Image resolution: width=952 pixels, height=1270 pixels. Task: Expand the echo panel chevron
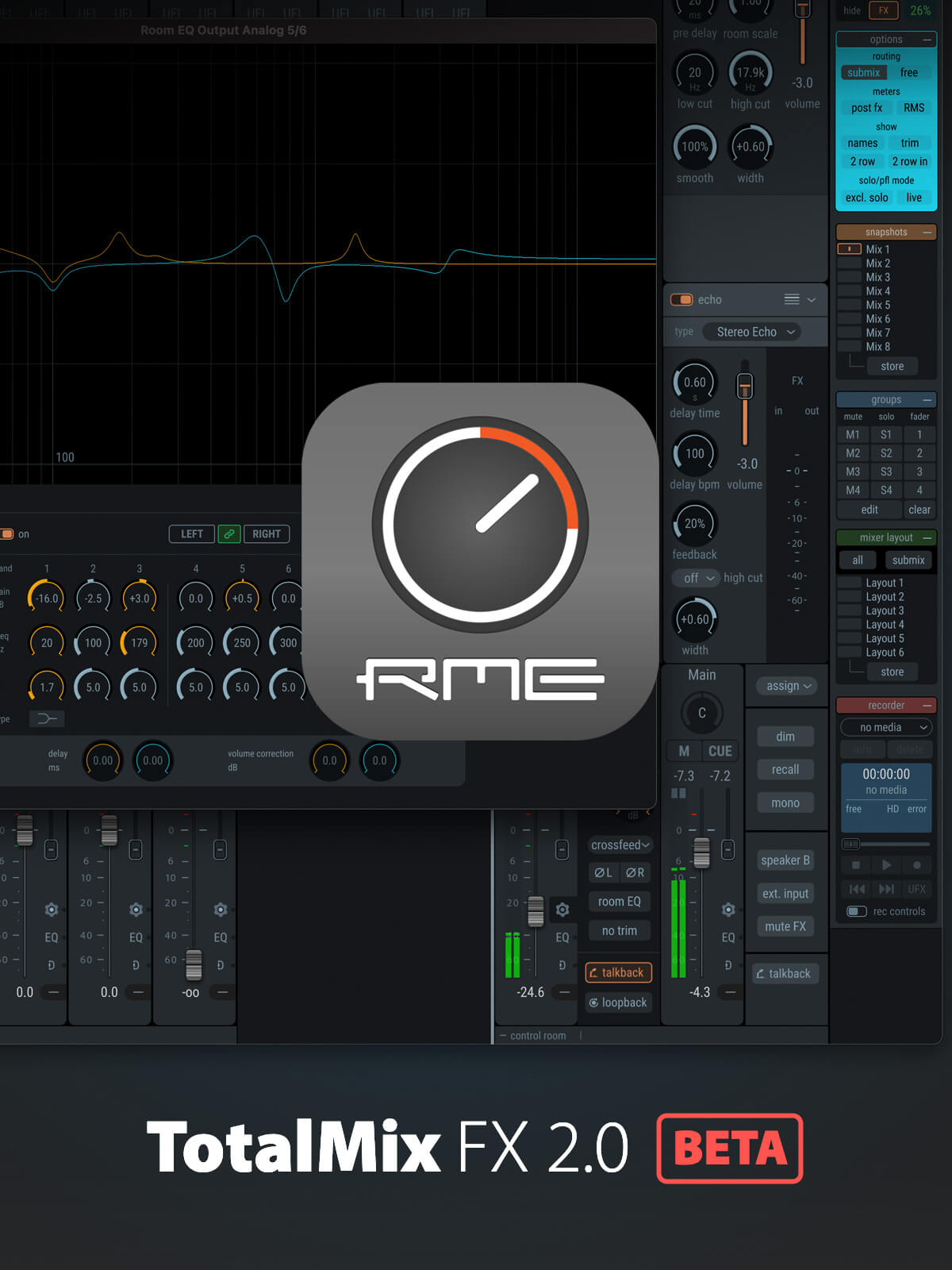coord(812,299)
